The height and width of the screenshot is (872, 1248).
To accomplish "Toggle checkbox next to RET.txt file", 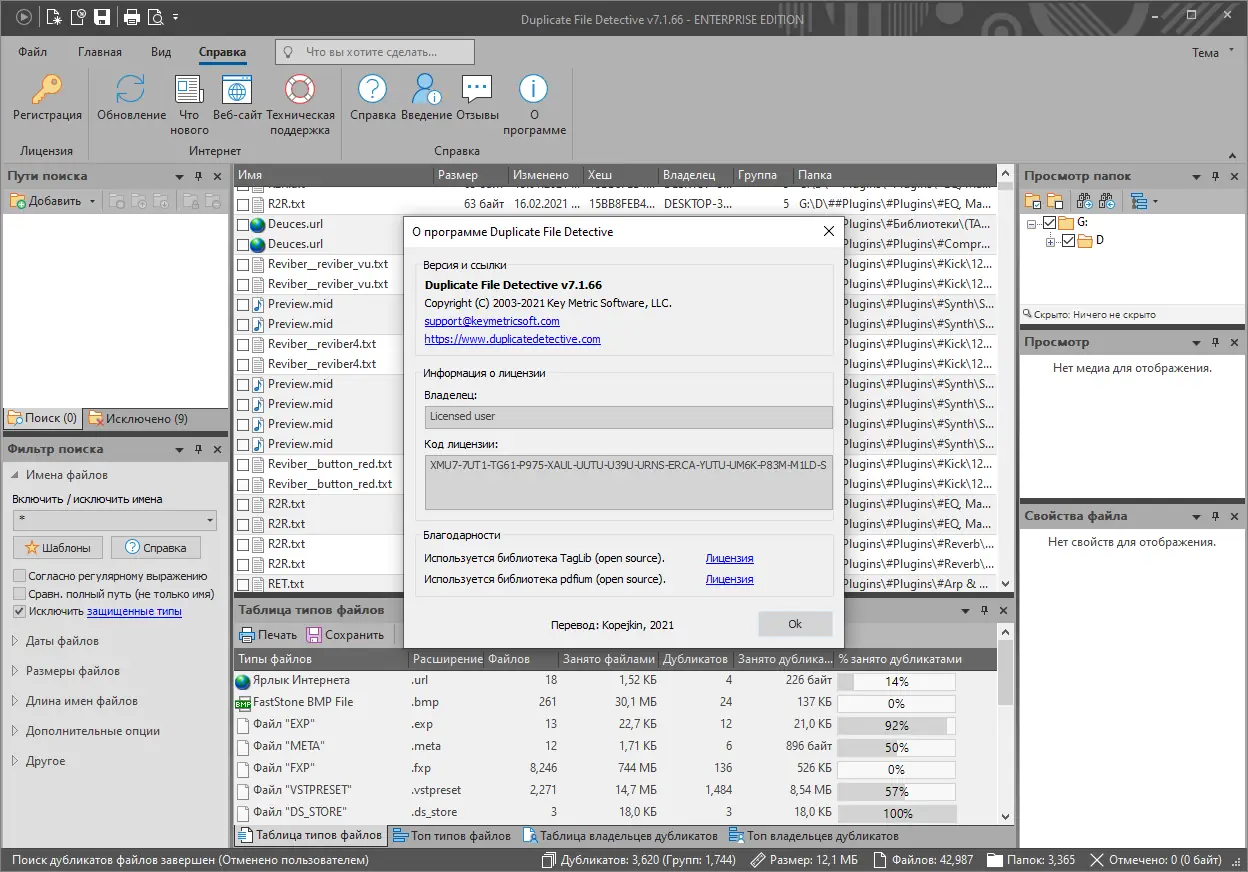I will (243, 584).
